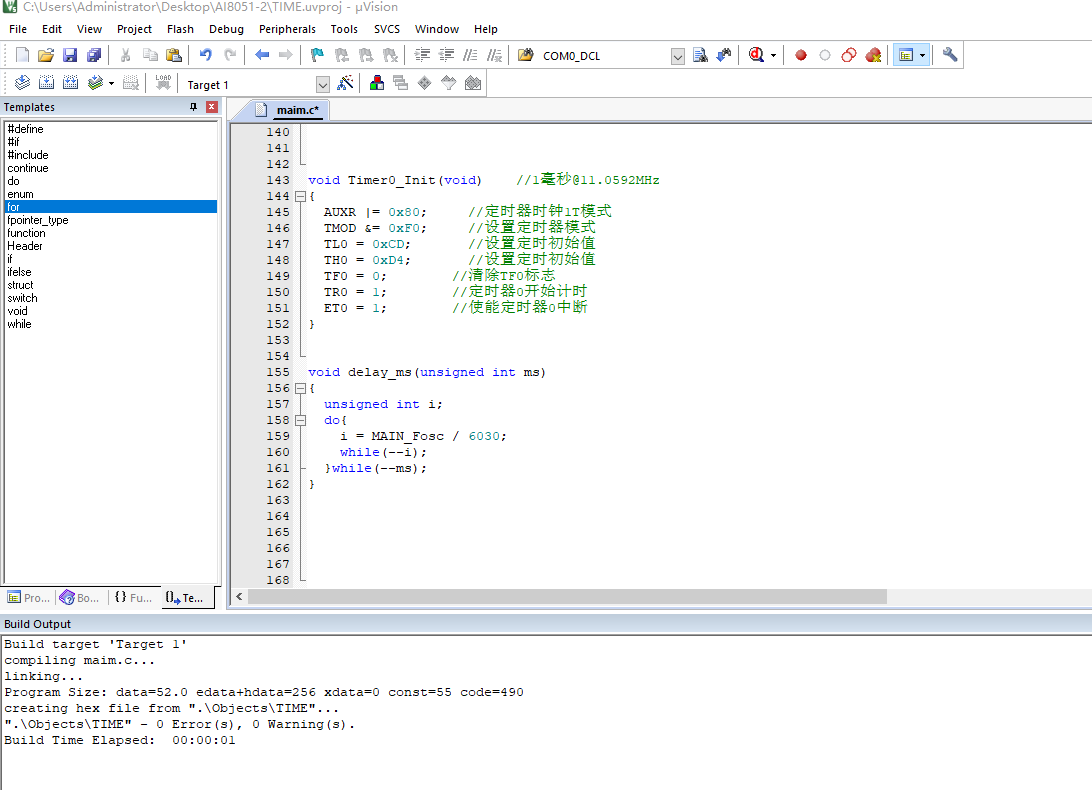Rebuild all target files icon
The height and width of the screenshot is (790, 1092).
pyautogui.click(x=70, y=83)
